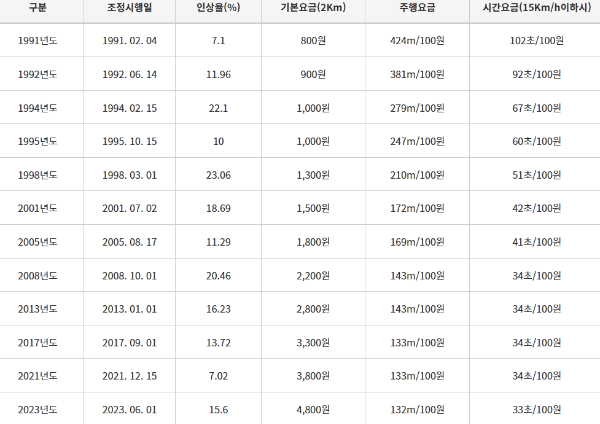Click the 900원 base fare cell

pos(313,74)
